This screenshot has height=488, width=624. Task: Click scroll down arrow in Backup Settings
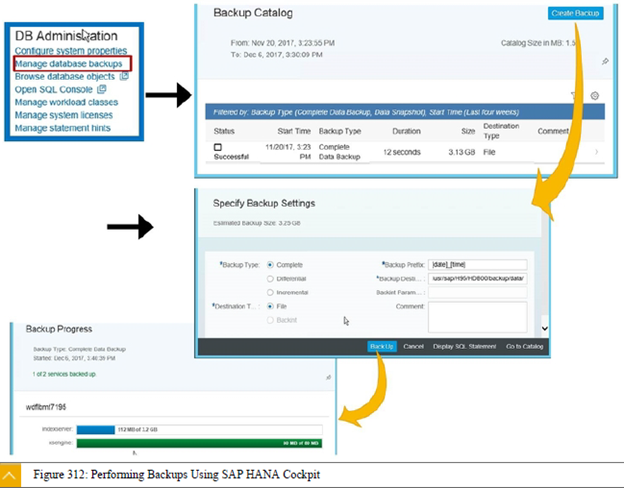[x=545, y=328]
